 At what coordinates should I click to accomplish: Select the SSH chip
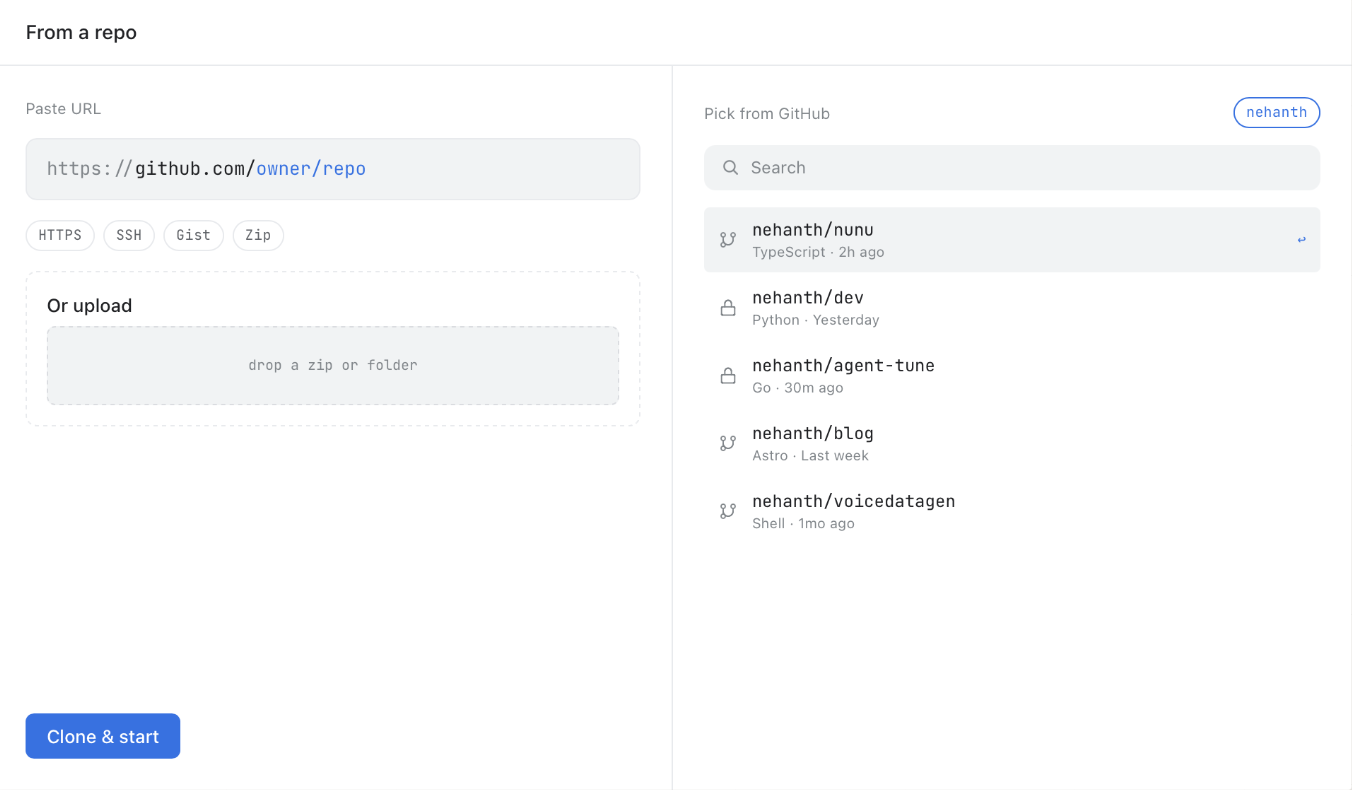pos(129,235)
